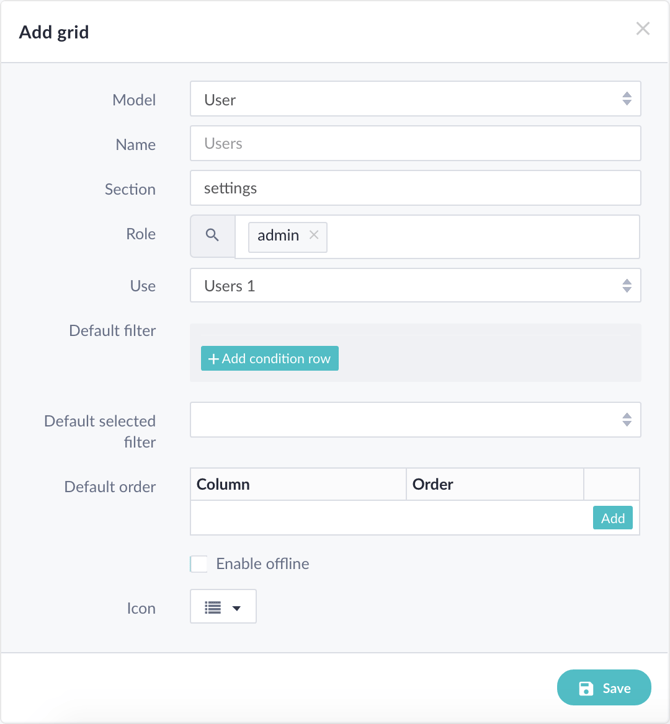
Task: Click Add in the Default order table
Action: pyautogui.click(x=613, y=518)
